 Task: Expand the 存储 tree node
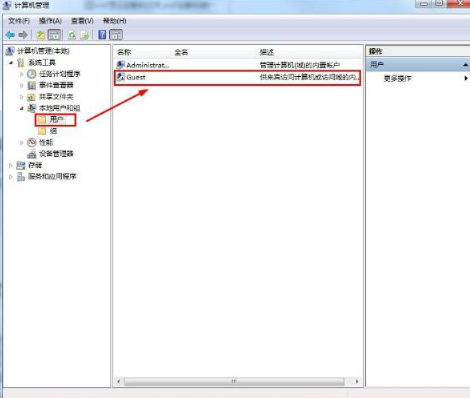(11, 165)
